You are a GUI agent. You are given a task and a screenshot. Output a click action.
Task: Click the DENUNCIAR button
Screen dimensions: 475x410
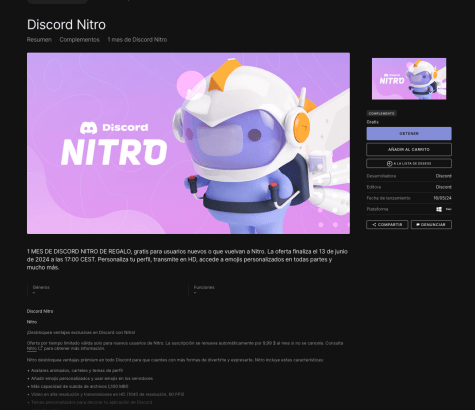(x=431, y=225)
